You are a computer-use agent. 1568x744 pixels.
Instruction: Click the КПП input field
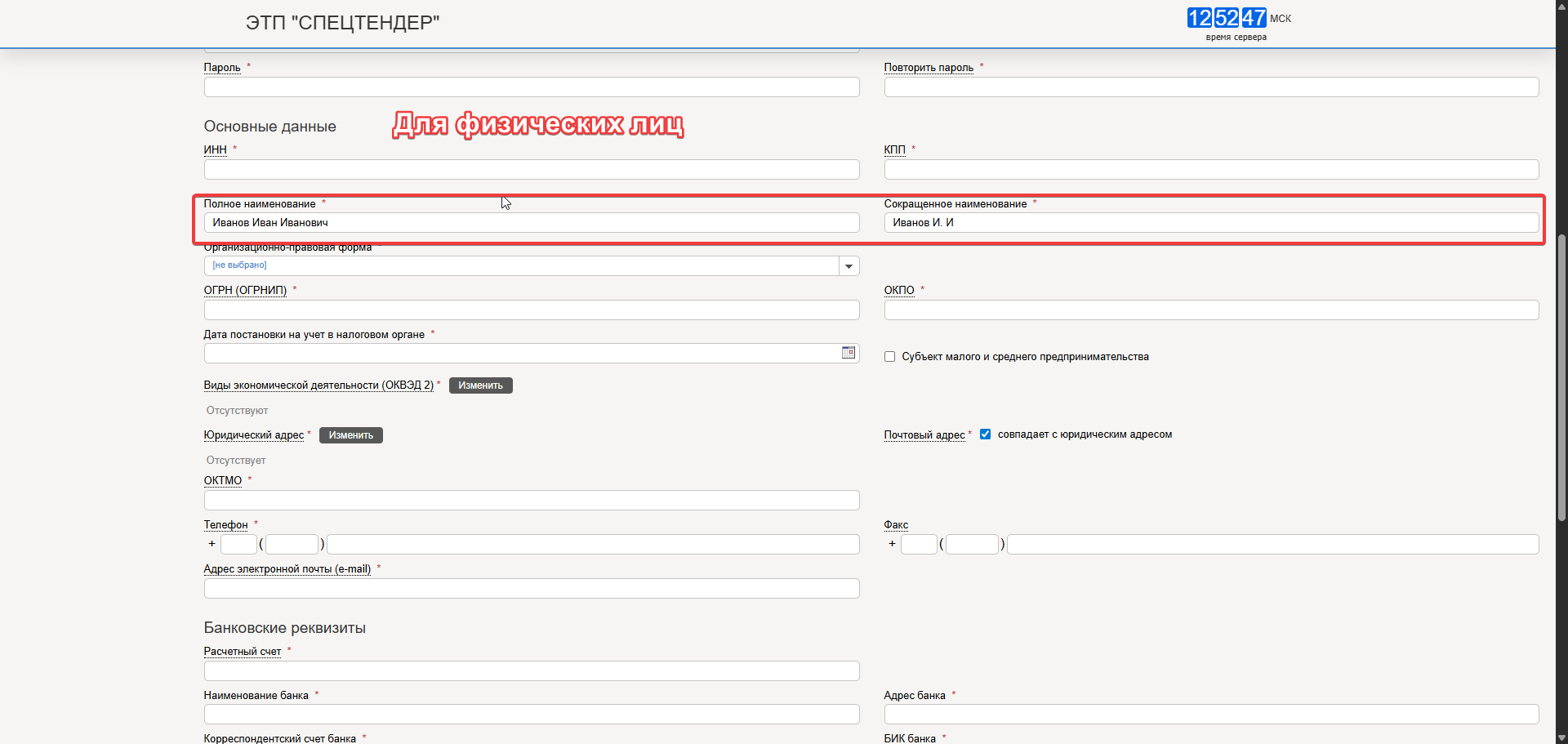1210,170
